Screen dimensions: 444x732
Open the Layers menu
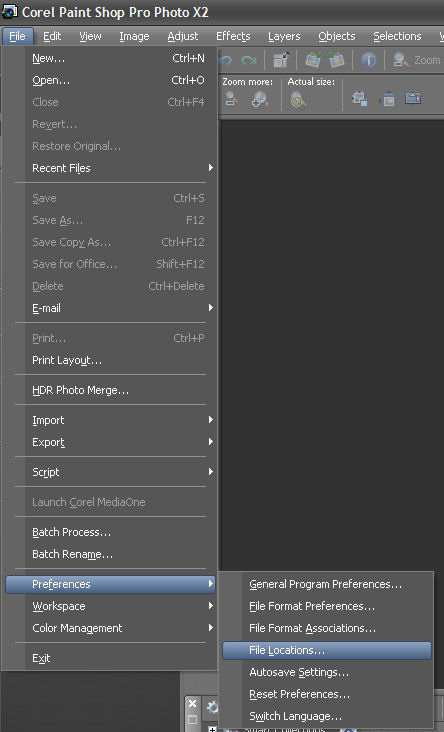[284, 36]
